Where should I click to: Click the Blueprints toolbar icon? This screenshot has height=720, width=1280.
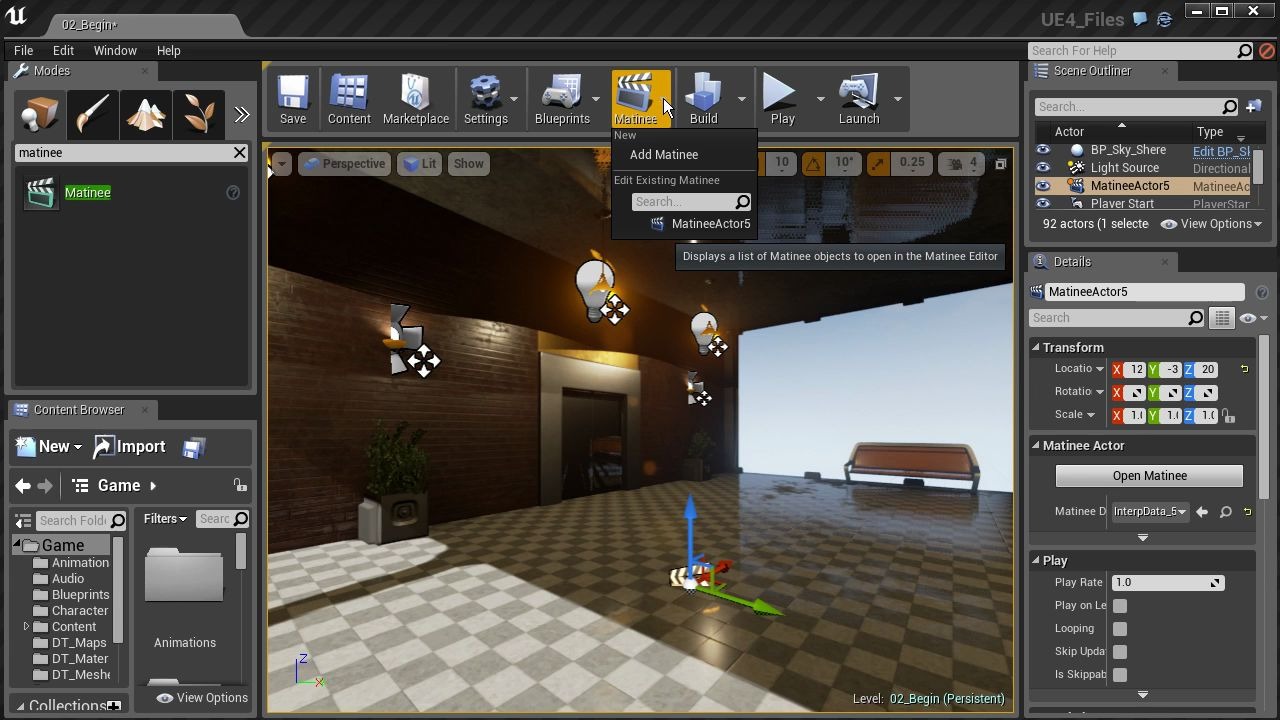[562, 99]
